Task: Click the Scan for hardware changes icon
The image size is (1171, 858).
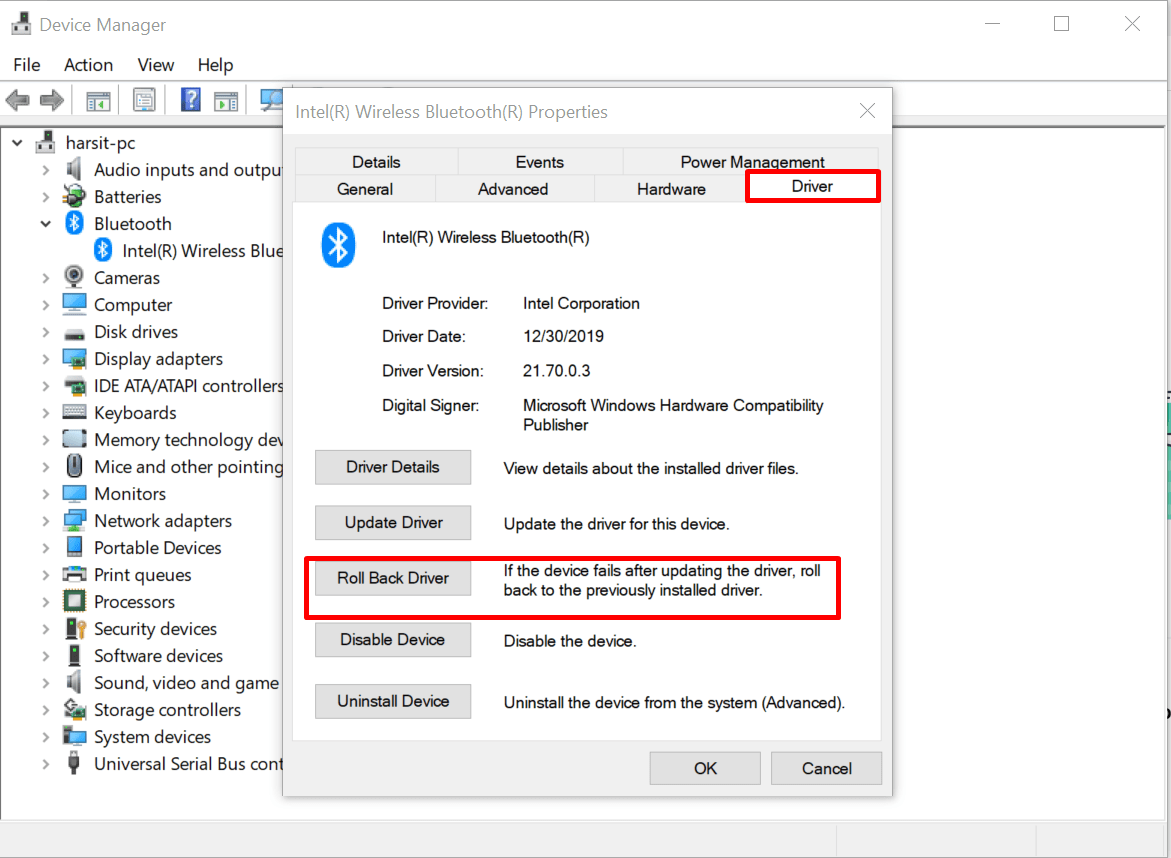Action: 271,99
